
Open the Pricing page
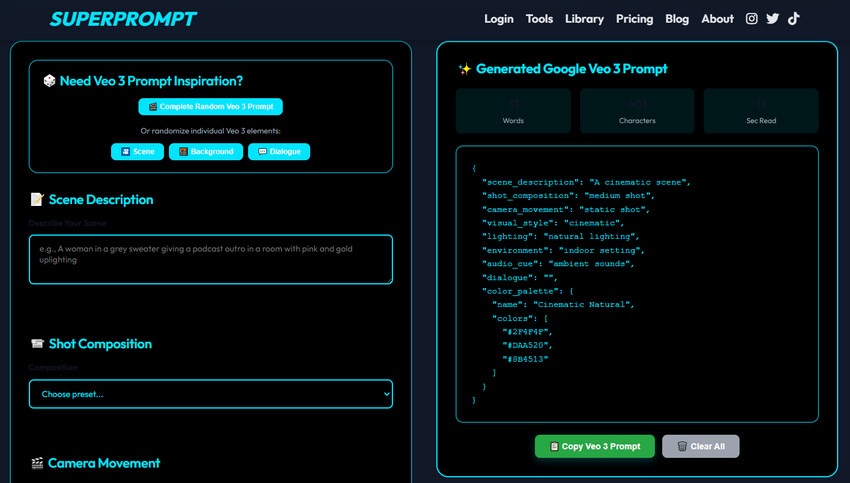click(634, 19)
